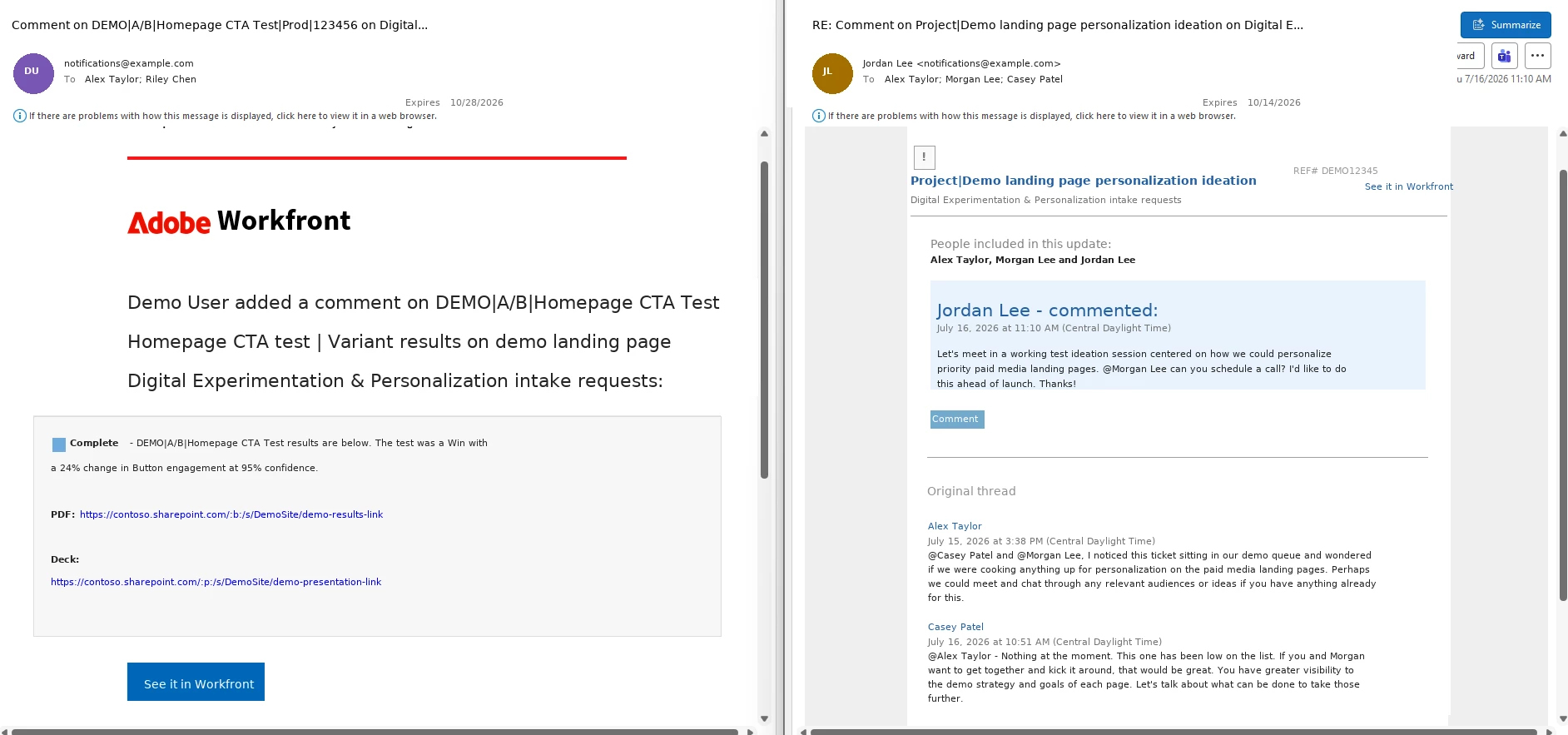Viewport: 1568px width, 735px height.
Task: Click left email's horizontal scroll left arrow
Action: coord(5,732)
